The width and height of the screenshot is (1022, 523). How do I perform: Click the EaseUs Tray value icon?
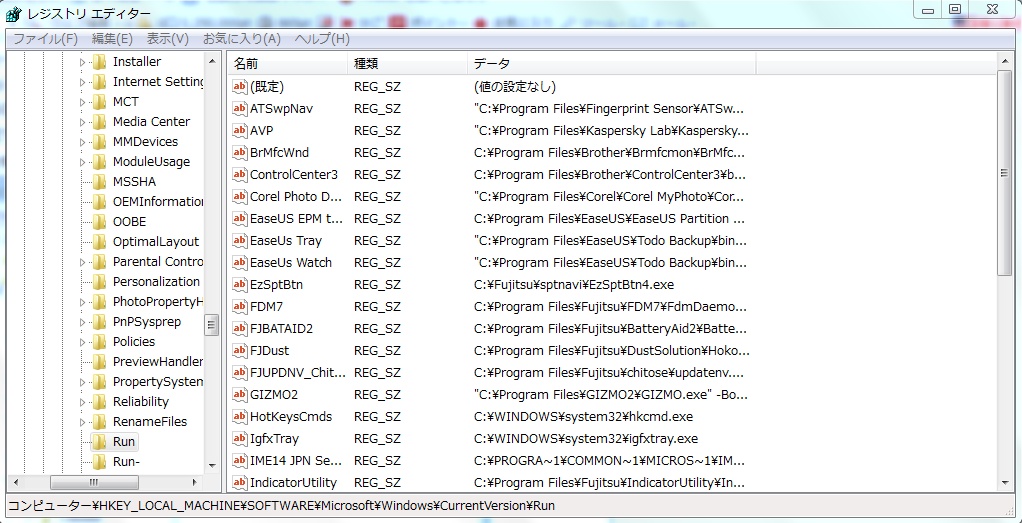coord(240,241)
